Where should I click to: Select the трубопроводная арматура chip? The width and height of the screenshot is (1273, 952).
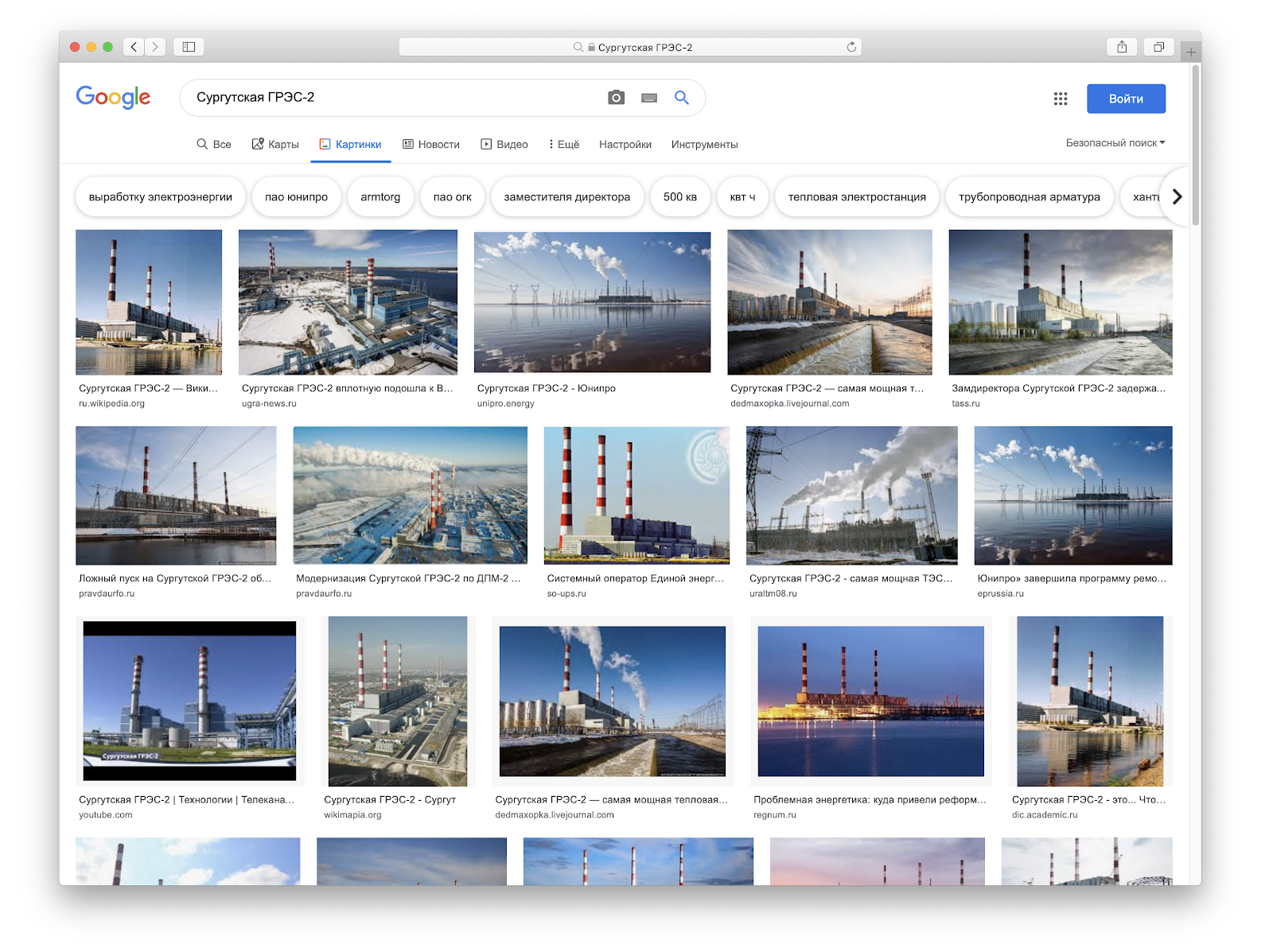click(1030, 196)
